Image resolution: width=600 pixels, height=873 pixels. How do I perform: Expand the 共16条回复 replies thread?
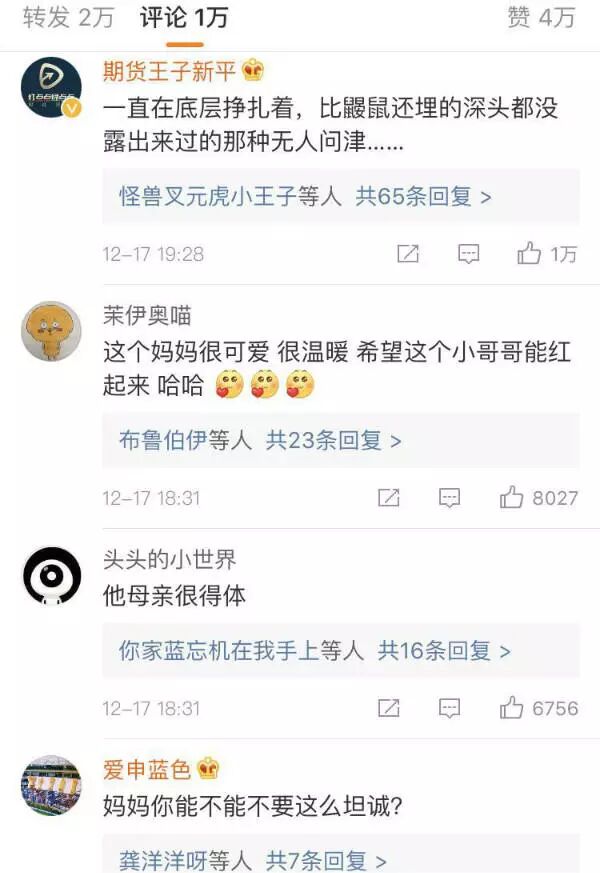[x=444, y=650]
